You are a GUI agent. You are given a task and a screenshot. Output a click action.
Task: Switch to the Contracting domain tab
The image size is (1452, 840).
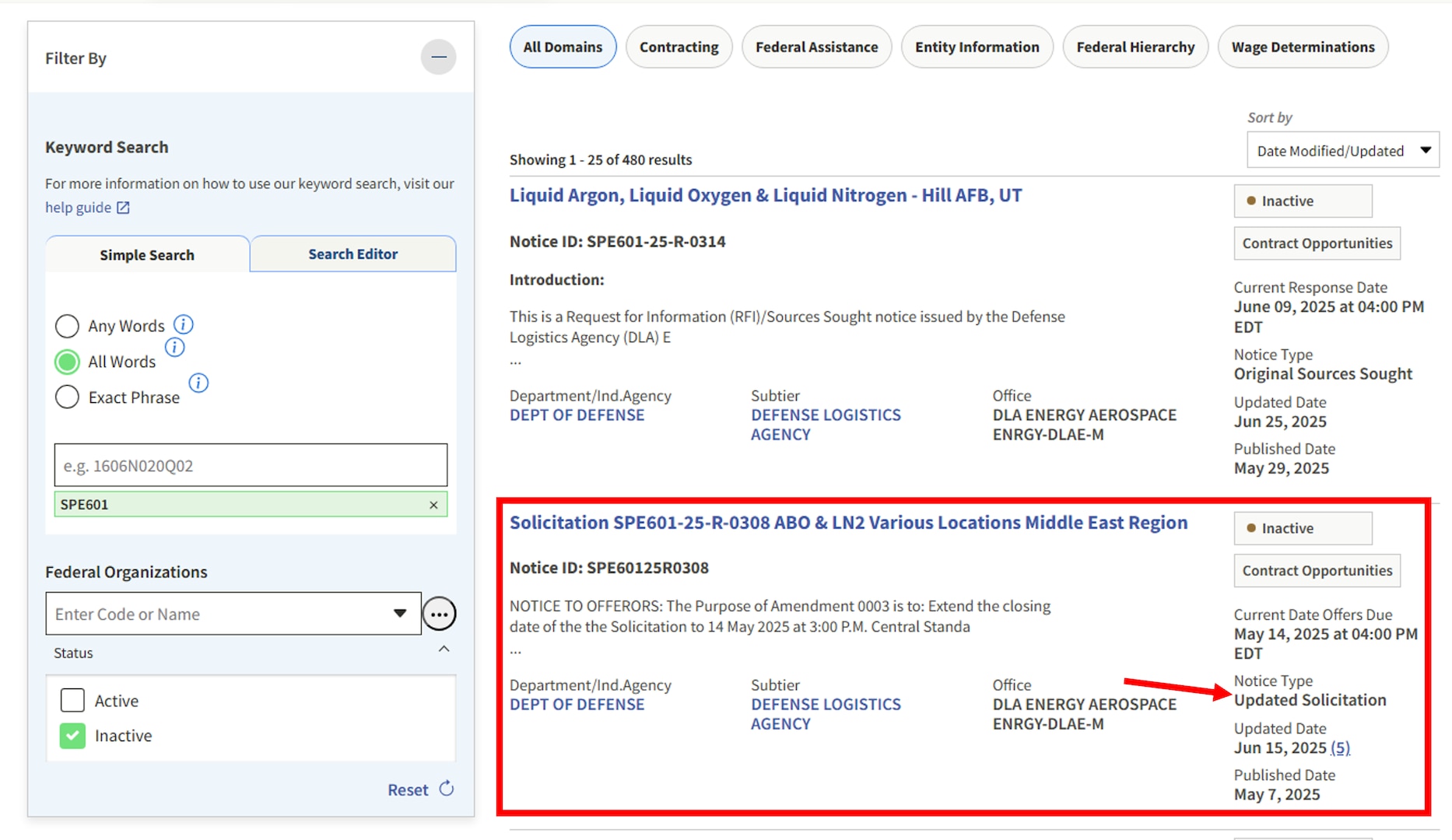point(679,47)
